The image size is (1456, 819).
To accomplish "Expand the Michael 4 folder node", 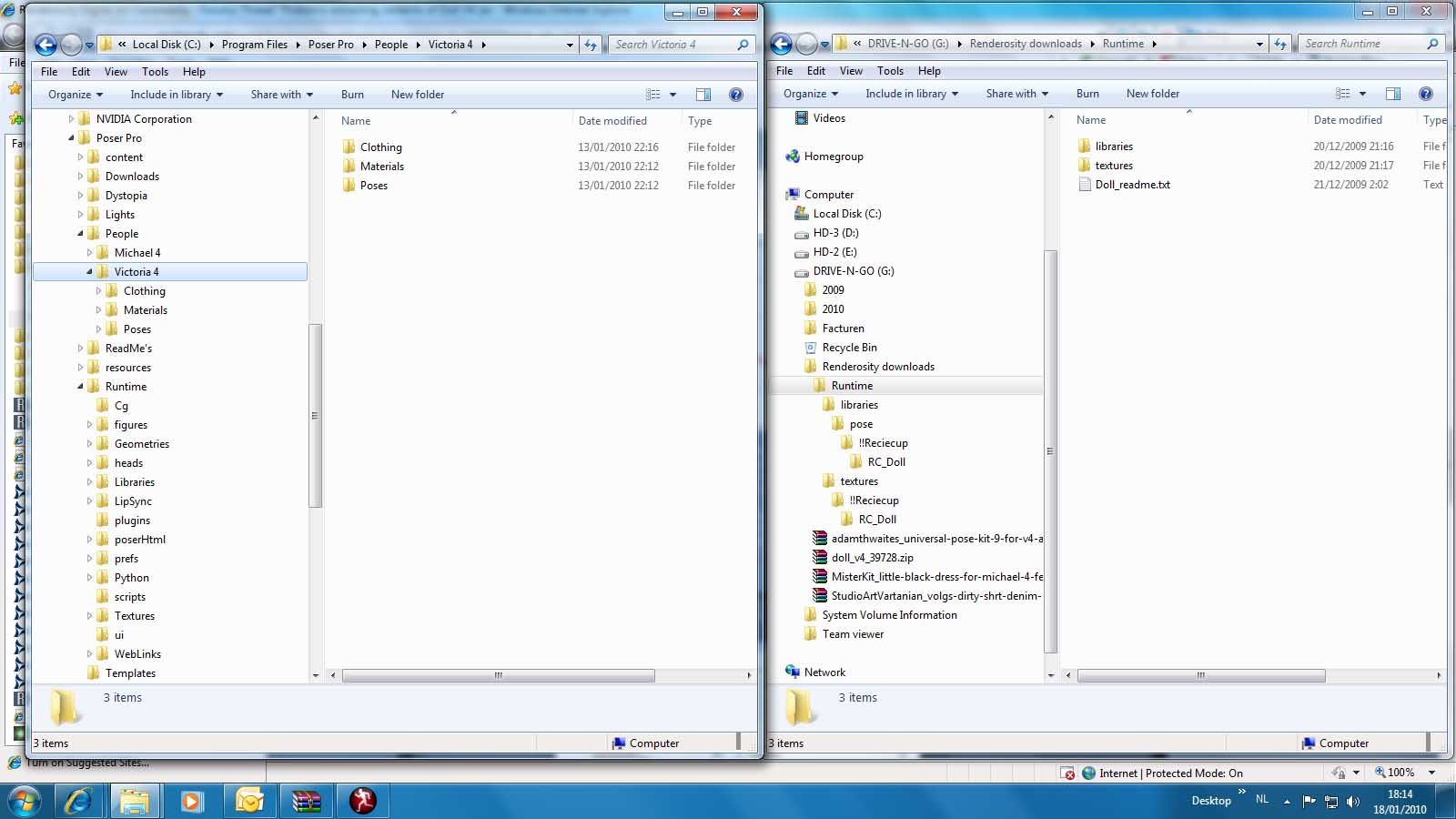I will click(90, 253).
